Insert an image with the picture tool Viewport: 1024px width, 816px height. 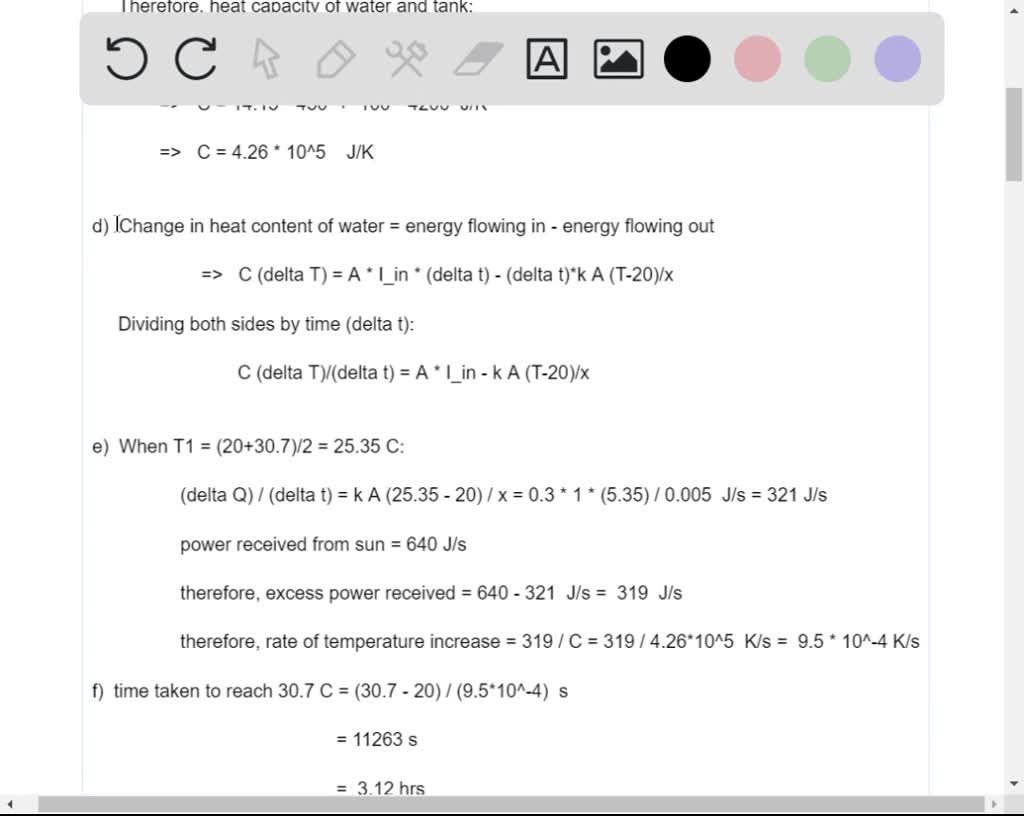tap(618, 59)
